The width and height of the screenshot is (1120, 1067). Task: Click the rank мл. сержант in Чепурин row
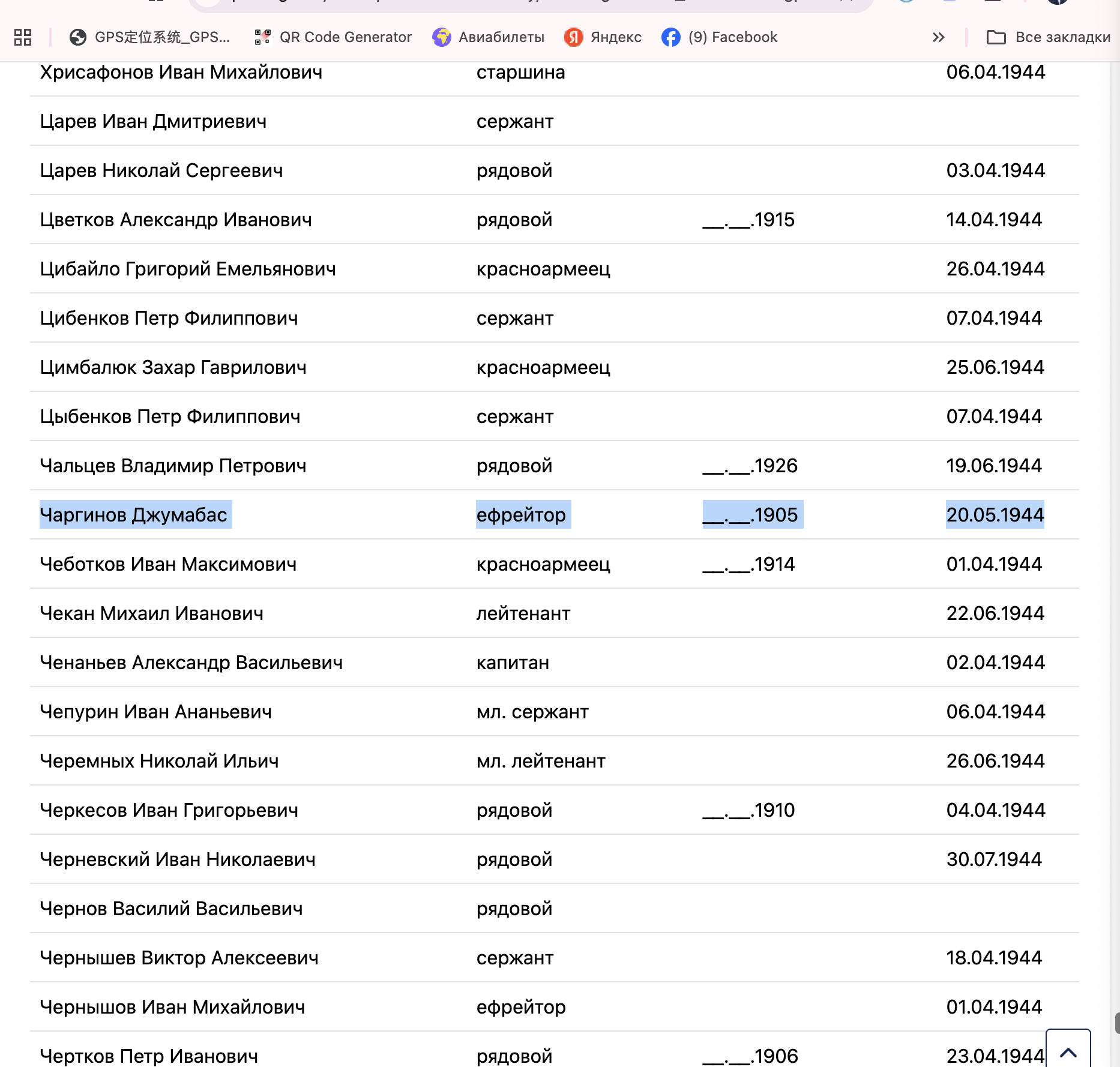coord(532,712)
